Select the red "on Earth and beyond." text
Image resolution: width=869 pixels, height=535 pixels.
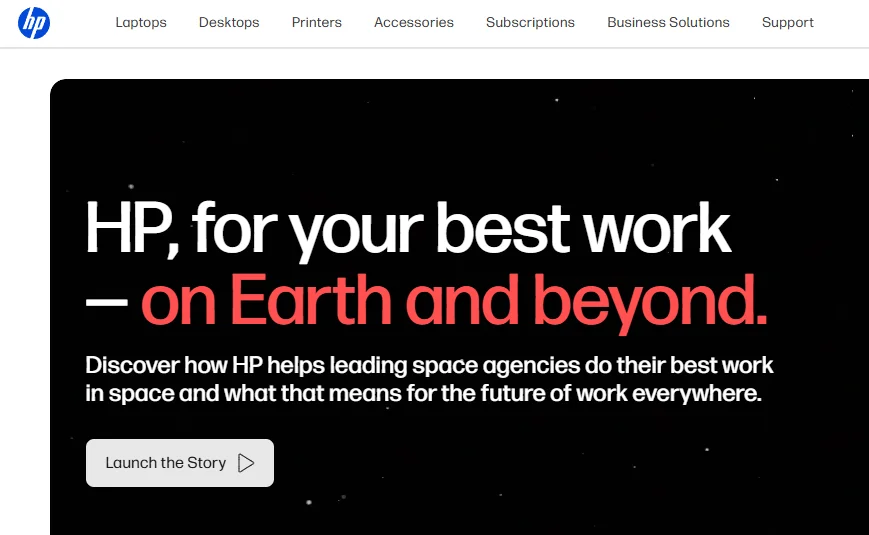click(453, 298)
